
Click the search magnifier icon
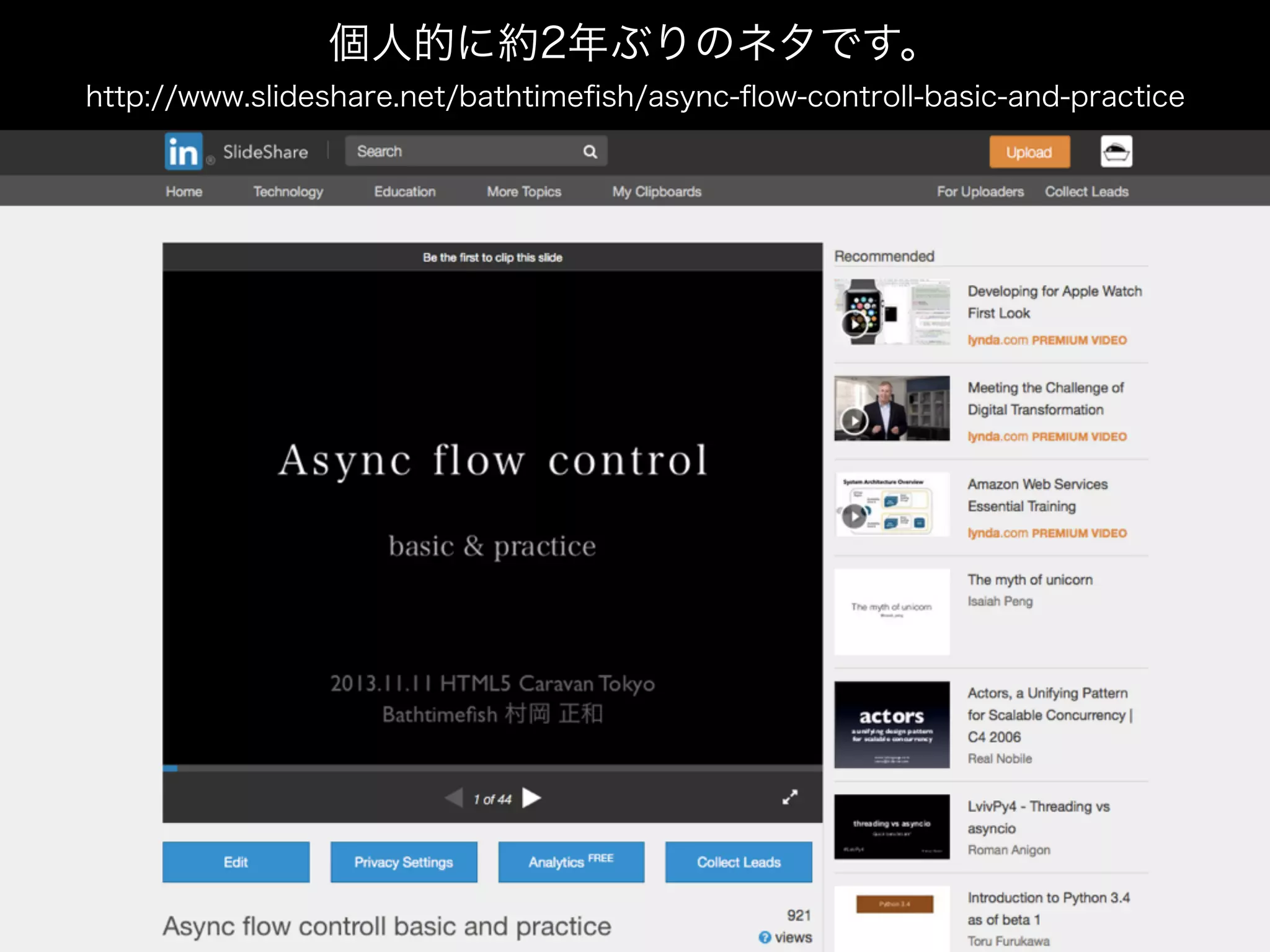(590, 152)
